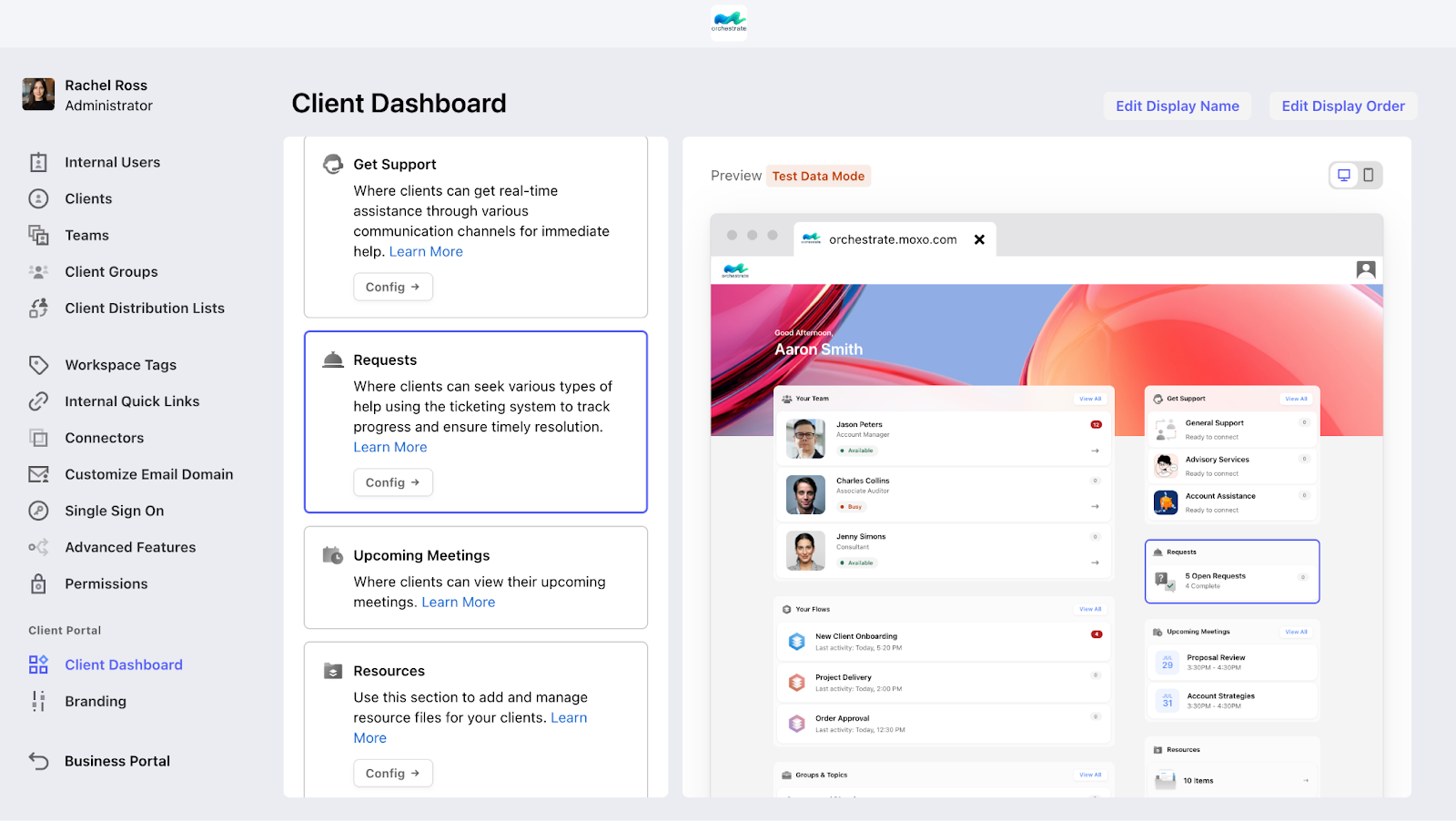This screenshot has height=821, width=1456.
Task: Click the orchestrate logo at top
Action: pyautogui.click(x=729, y=22)
